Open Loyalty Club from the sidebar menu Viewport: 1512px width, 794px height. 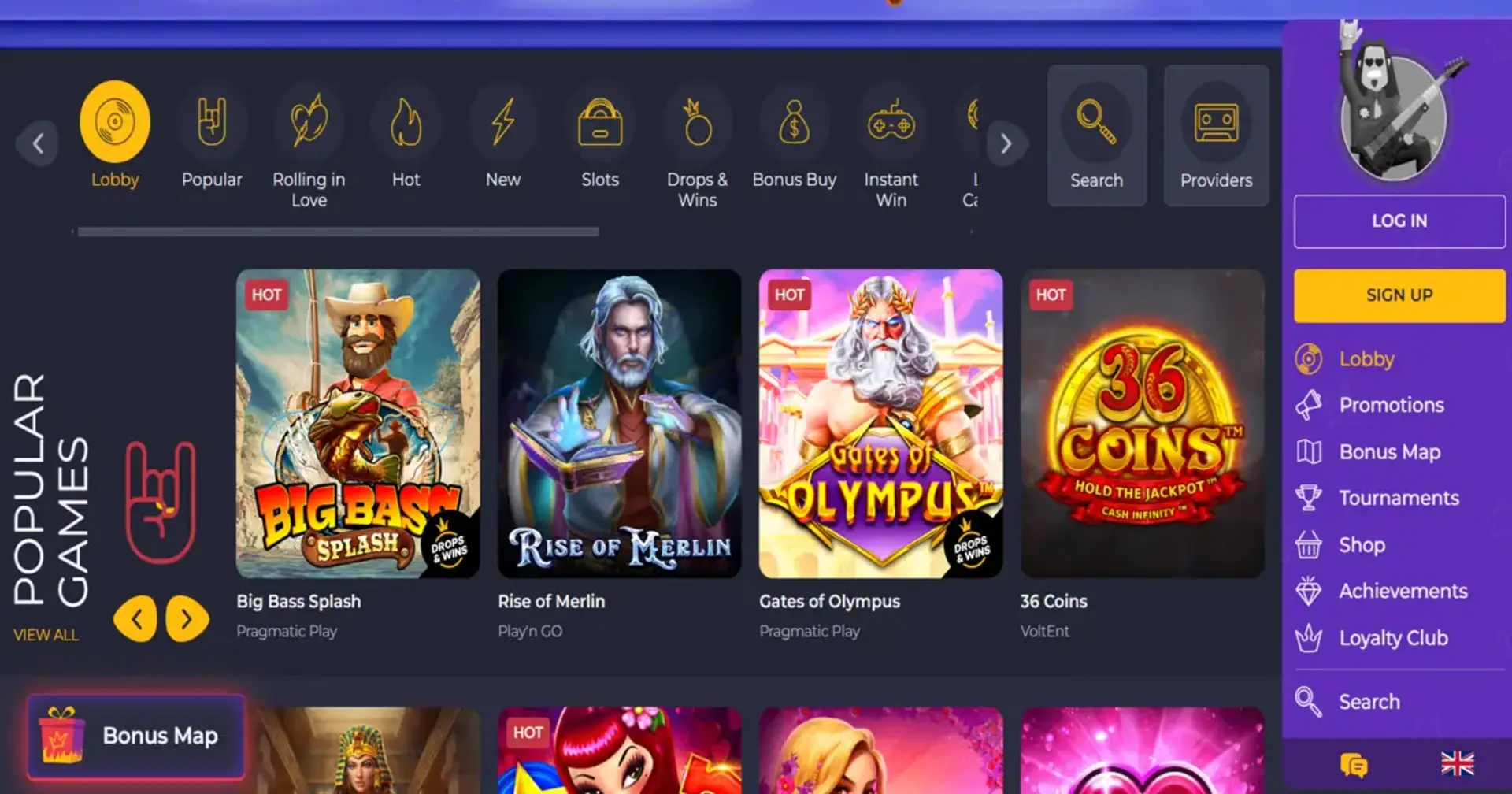1393,638
